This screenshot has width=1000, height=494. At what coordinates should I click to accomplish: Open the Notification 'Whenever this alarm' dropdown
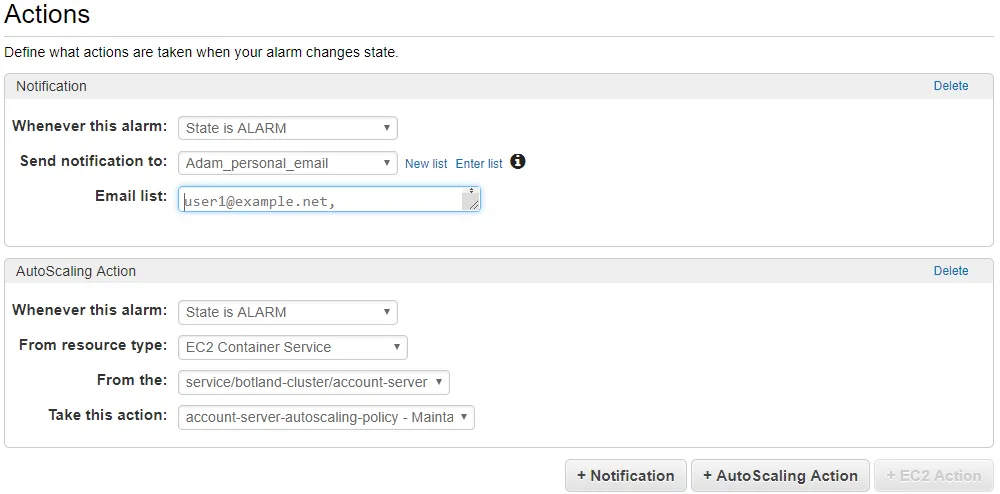288,127
